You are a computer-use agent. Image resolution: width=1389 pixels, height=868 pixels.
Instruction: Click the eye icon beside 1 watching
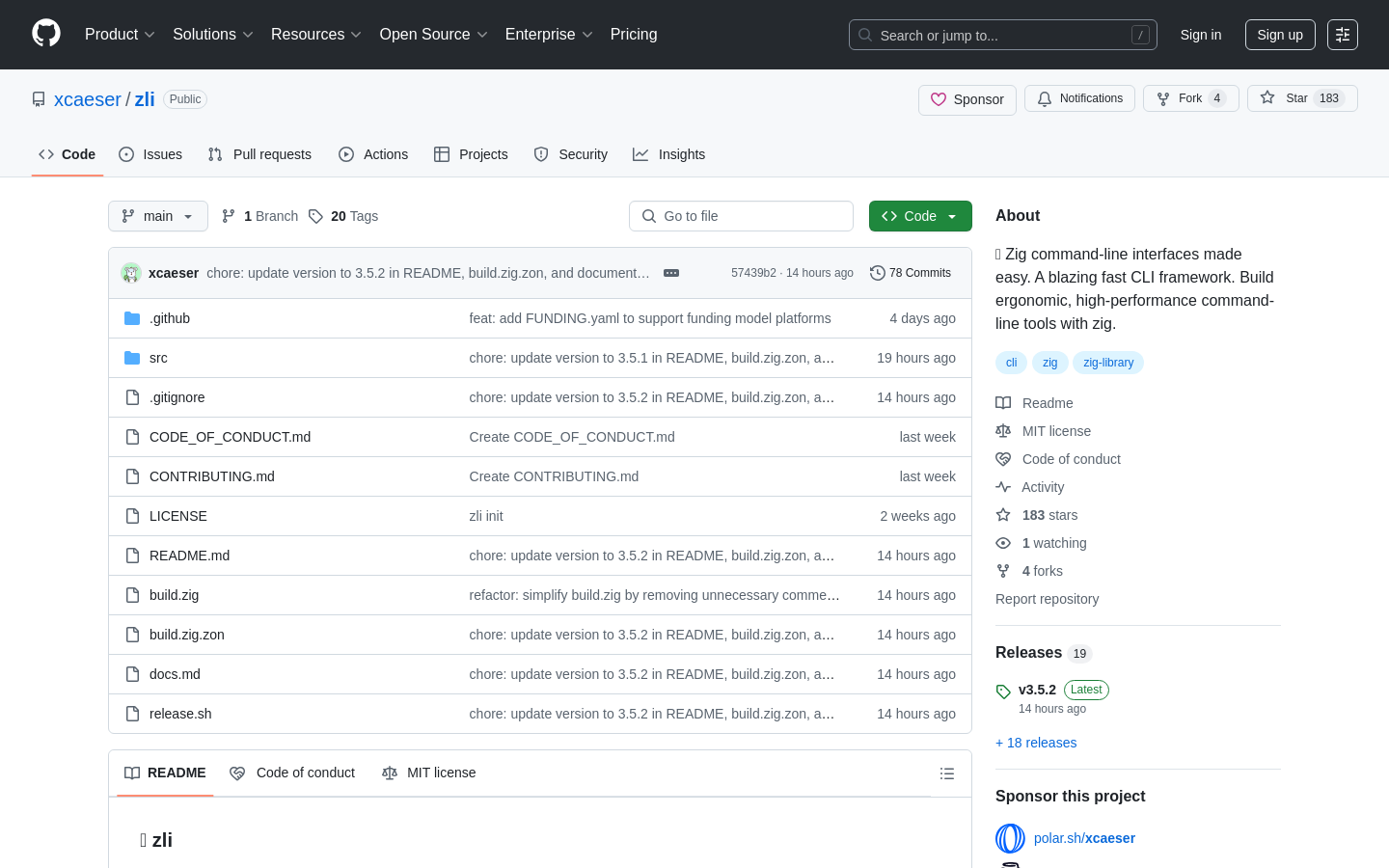pyautogui.click(x=1003, y=543)
